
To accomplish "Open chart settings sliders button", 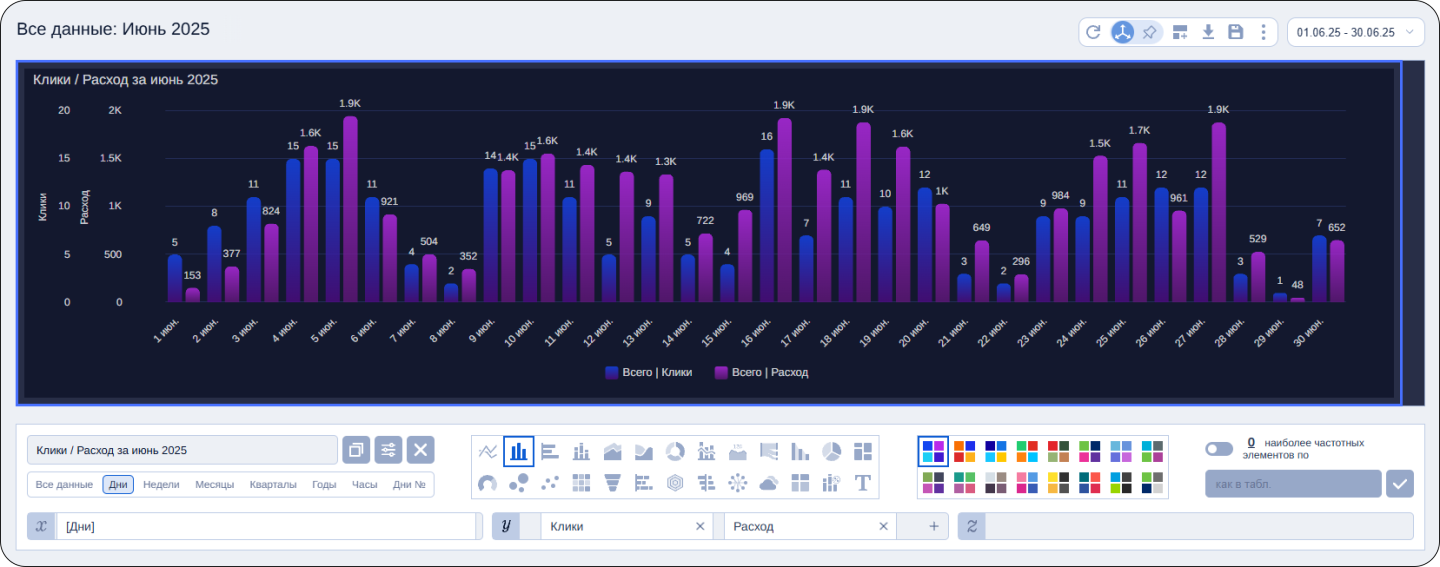I will pyautogui.click(x=388, y=450).
